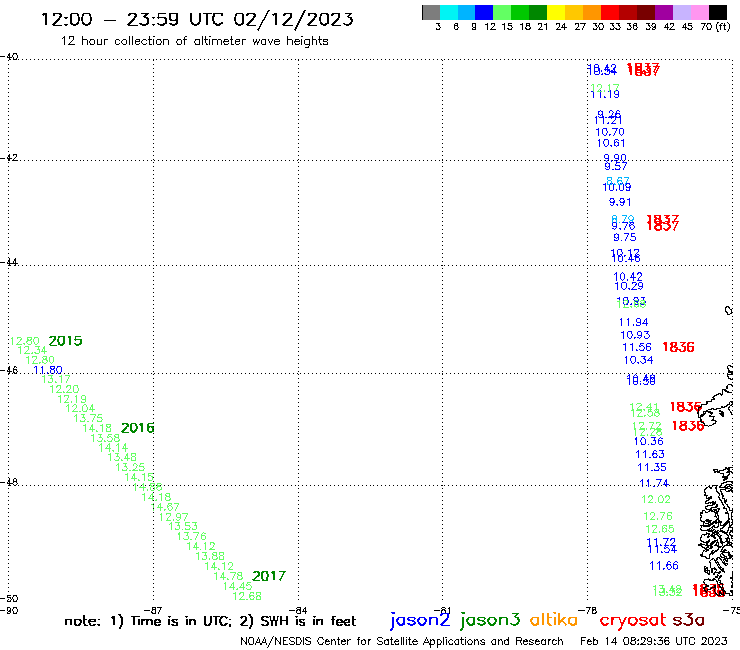Click the date range title text
Image resolution: width=740 pixels, height=650 pixels.
click(x=197, y=19)
